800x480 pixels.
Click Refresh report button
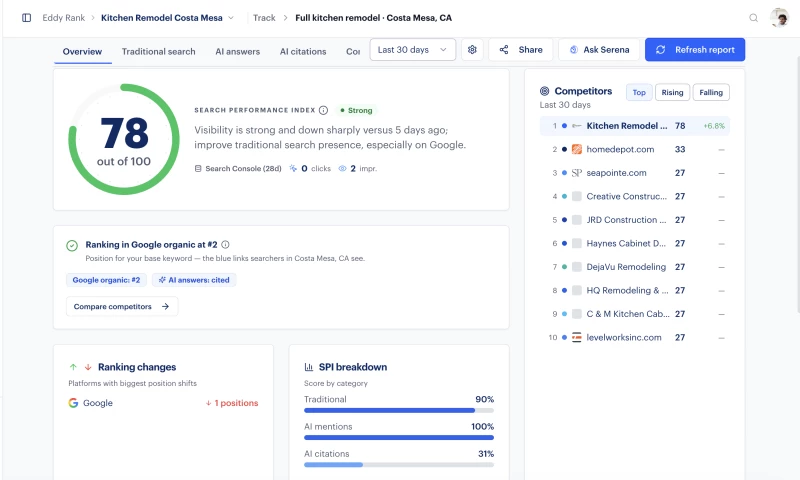pyautogui.click(x=694, y=49)
